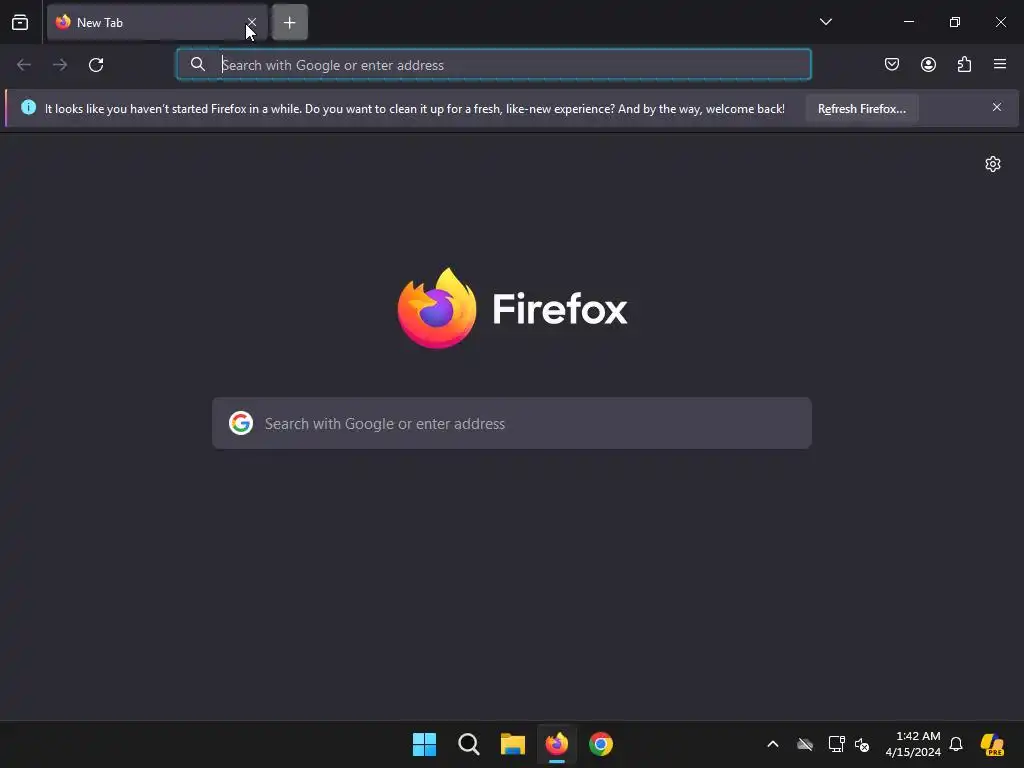
Task: Click the address bar search magnifier icon
Action: 198,64
